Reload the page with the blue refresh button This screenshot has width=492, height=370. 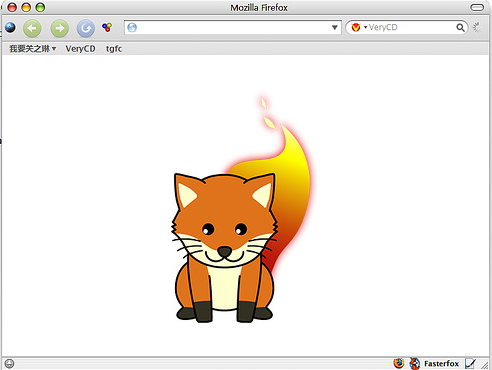[86, 28]
